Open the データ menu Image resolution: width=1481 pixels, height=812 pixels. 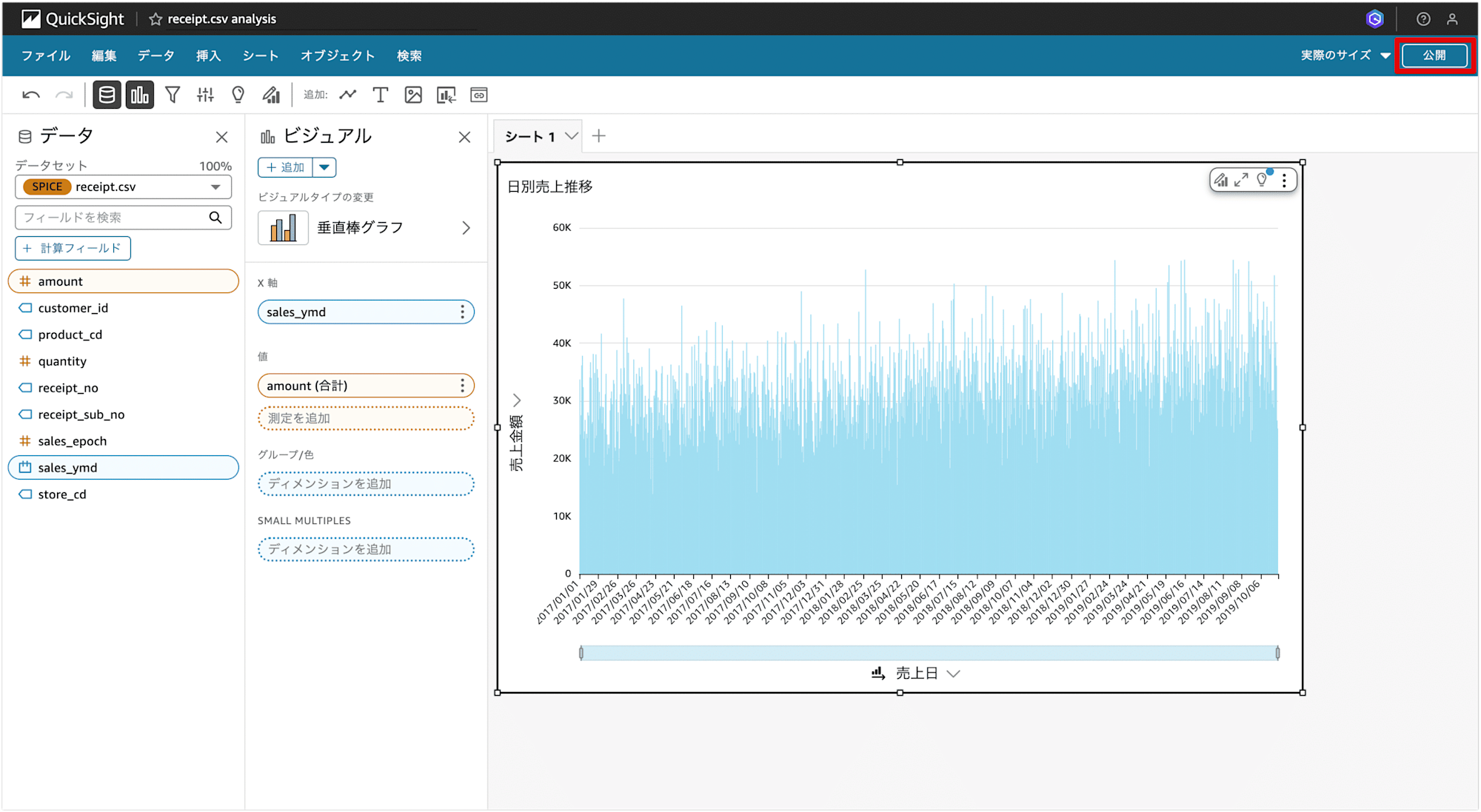[156, 56]
